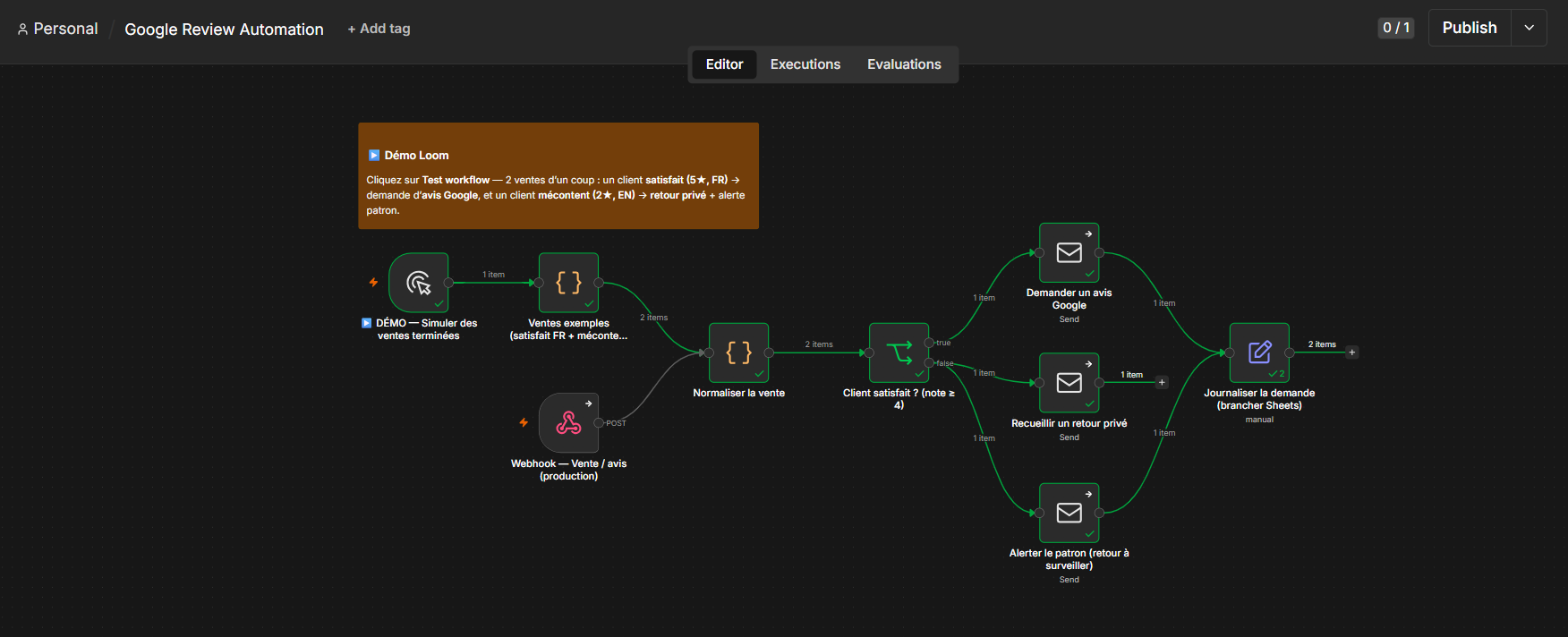Open the Journaliser la demande edit node

(x=1259, y=352)
